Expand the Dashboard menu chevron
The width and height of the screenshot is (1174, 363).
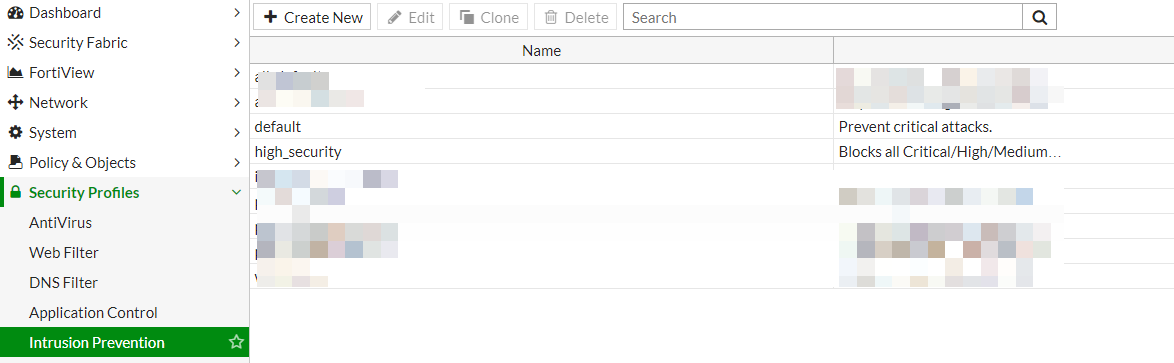pos(237,13)
